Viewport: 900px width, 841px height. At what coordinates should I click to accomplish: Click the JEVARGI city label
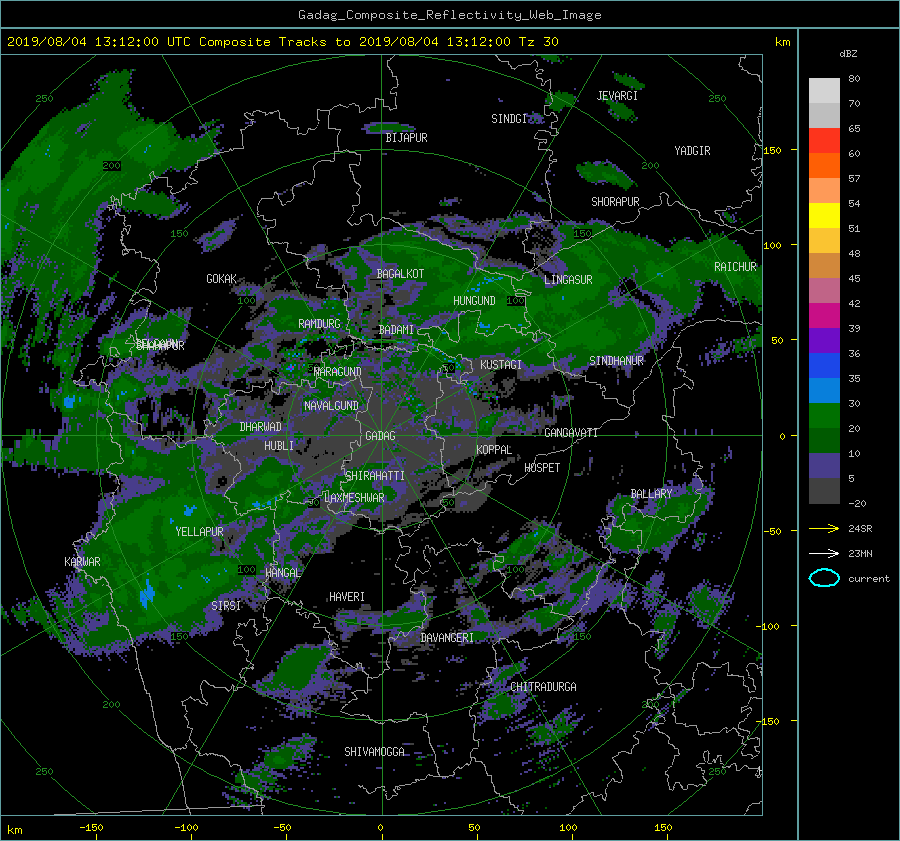click(617, 95)
